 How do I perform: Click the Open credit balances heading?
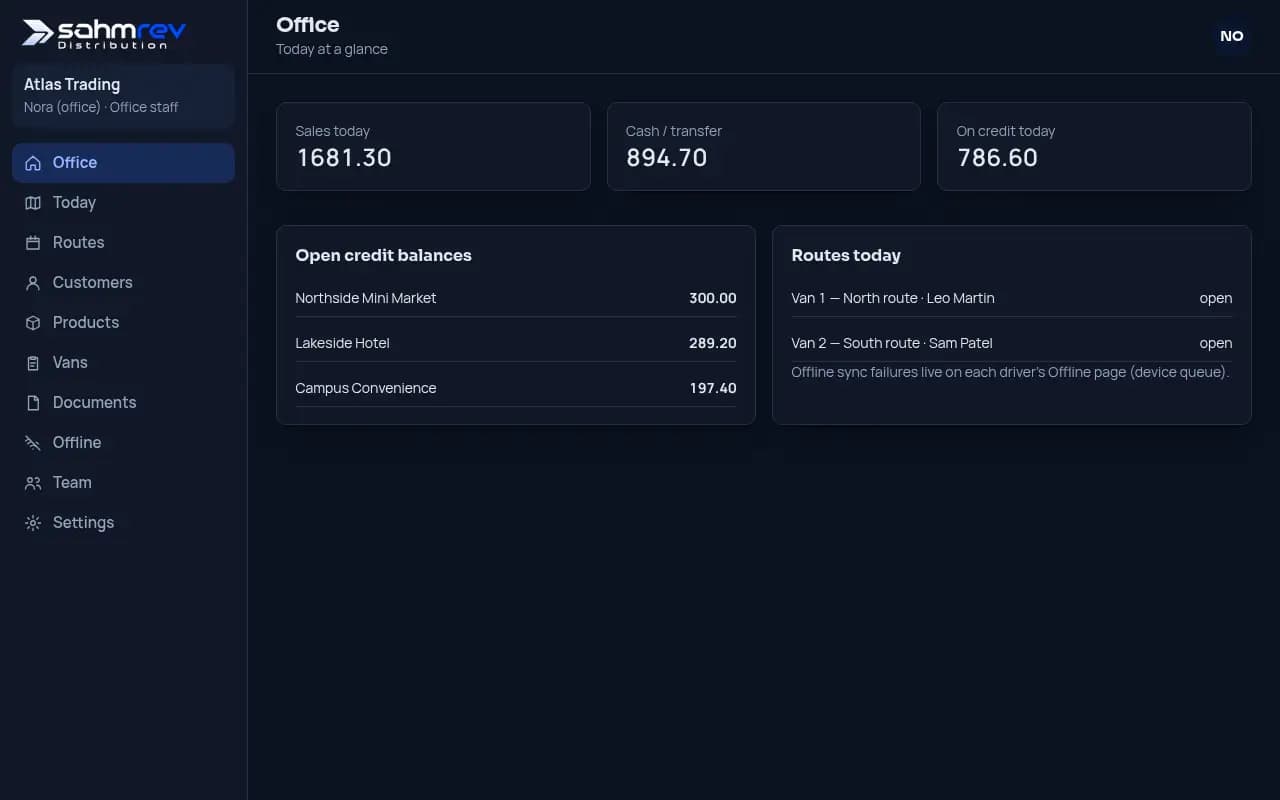click(x=383, y=255)
